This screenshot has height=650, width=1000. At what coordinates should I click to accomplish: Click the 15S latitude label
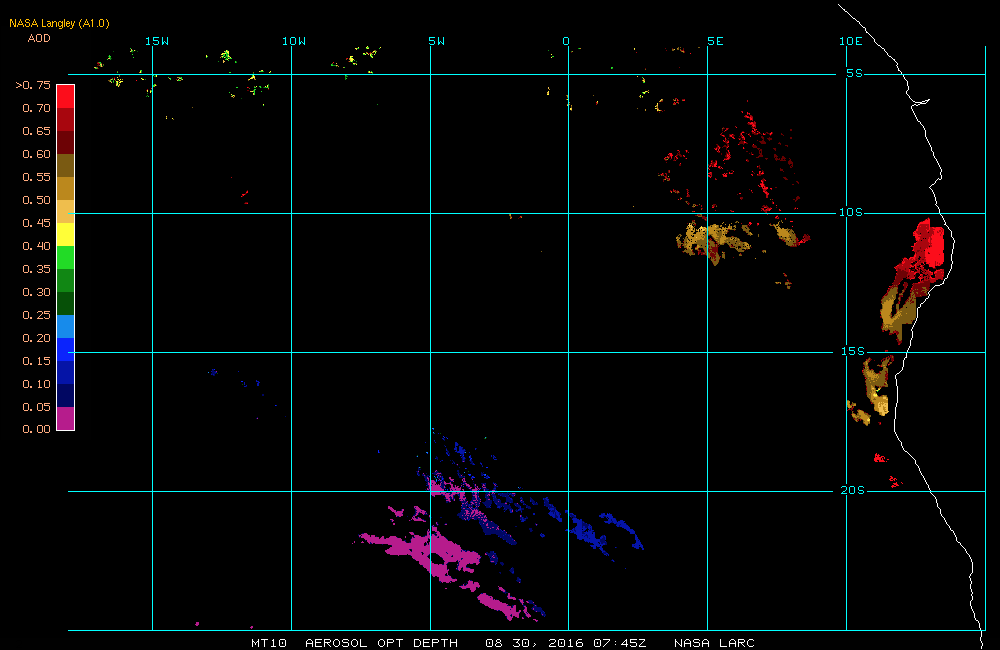[x=853, y=351]
